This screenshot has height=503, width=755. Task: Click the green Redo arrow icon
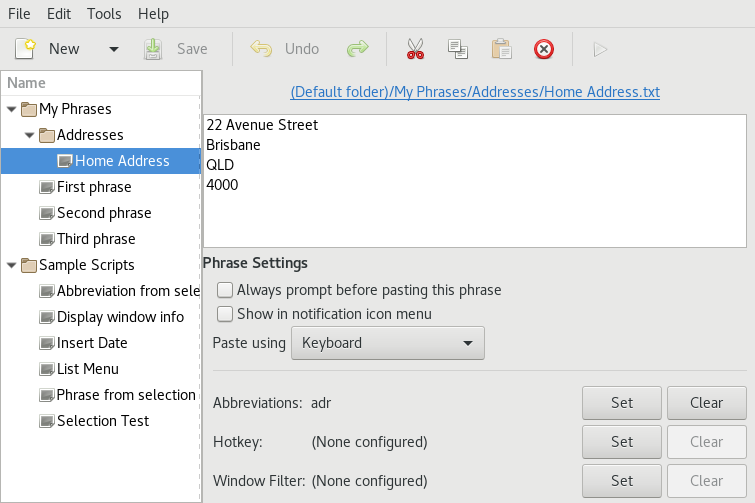pos(357,49)
